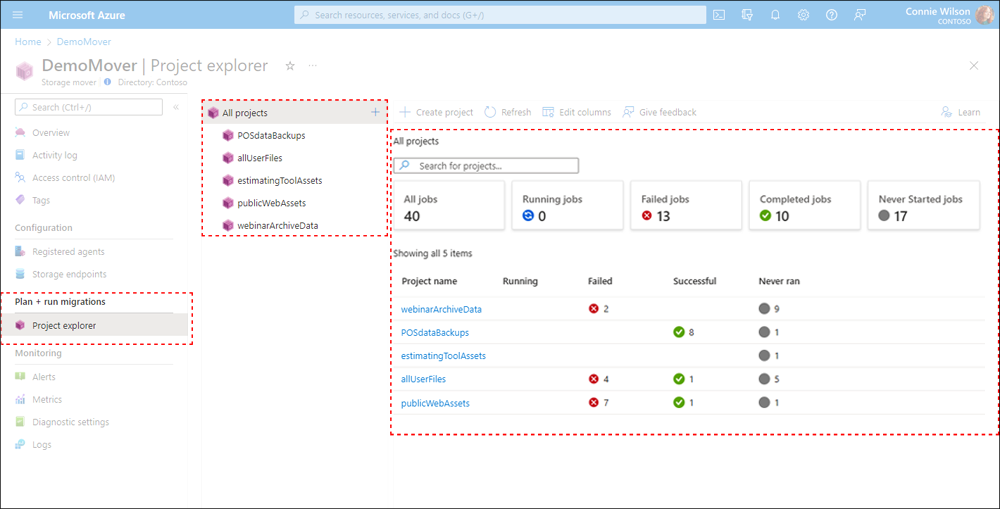1000x509 pixels.
Task: Sort by the Successful column header
Action: (695, 281)
